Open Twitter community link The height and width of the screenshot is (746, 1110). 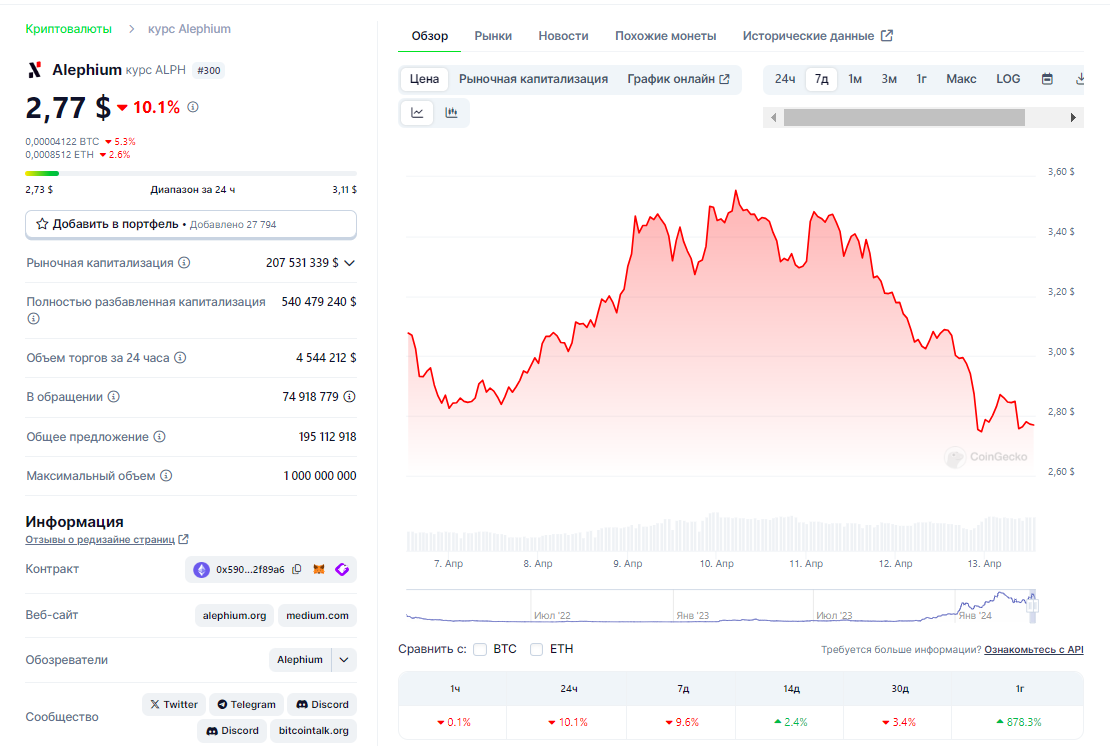pyautogui.click(x=173, y=704)
